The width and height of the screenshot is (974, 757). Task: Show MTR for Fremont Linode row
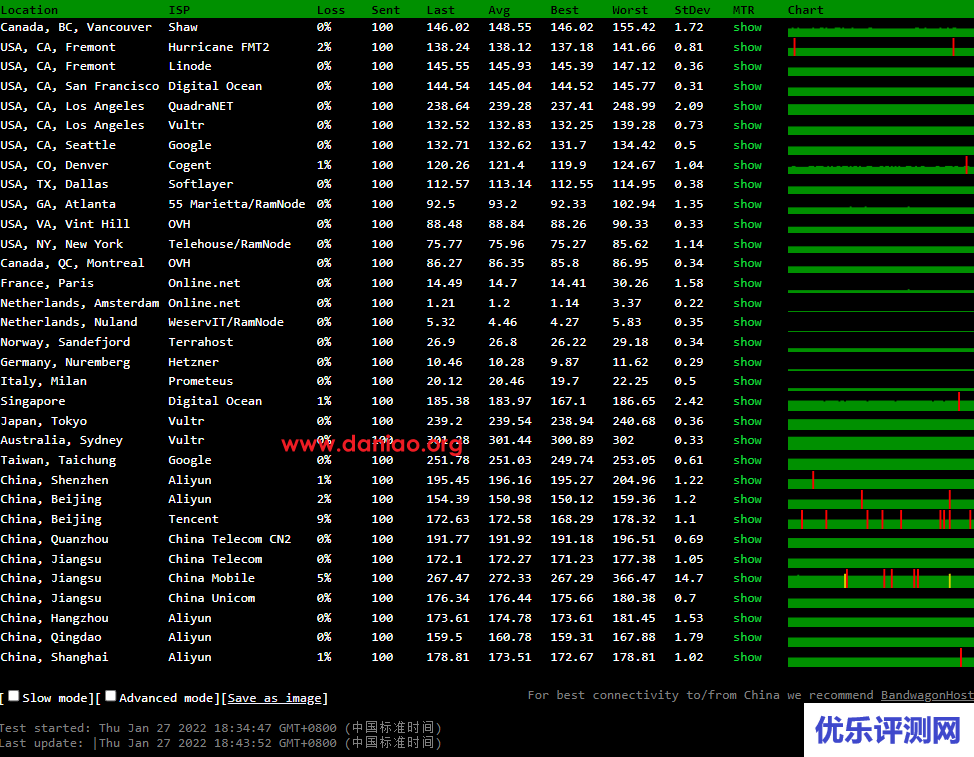click(x=747, y=66)
